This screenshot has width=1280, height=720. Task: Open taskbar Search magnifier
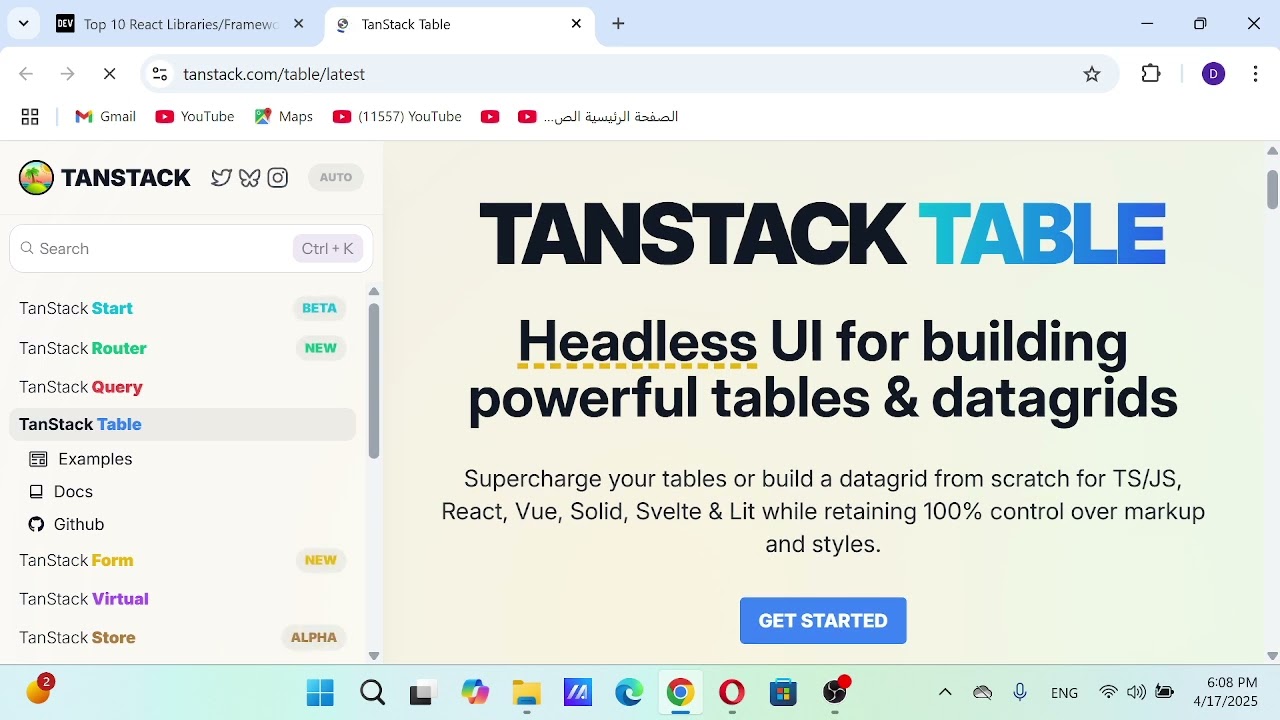pos(372,692)
